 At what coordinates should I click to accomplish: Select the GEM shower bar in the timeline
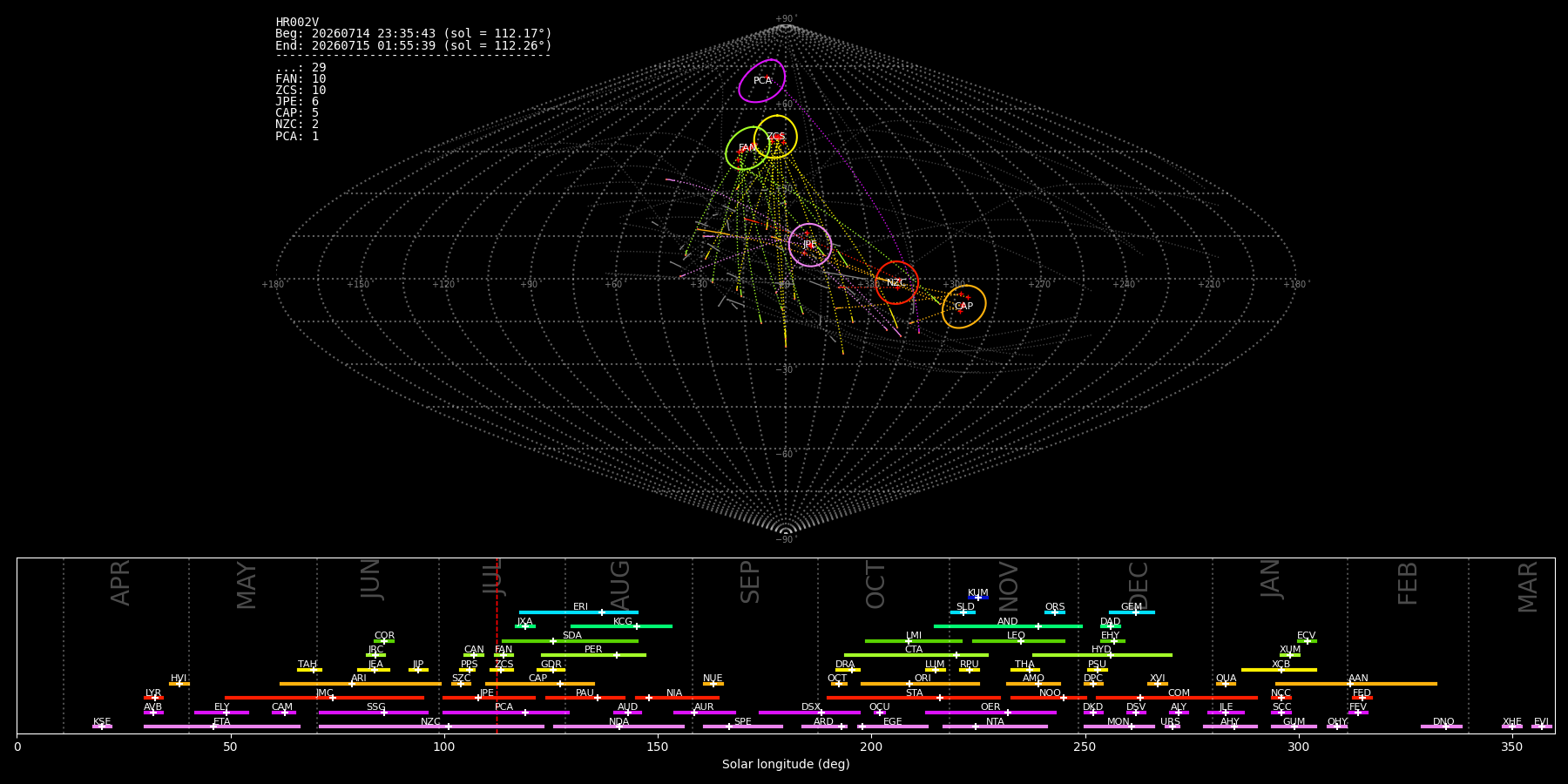(x=1132, y=612)
